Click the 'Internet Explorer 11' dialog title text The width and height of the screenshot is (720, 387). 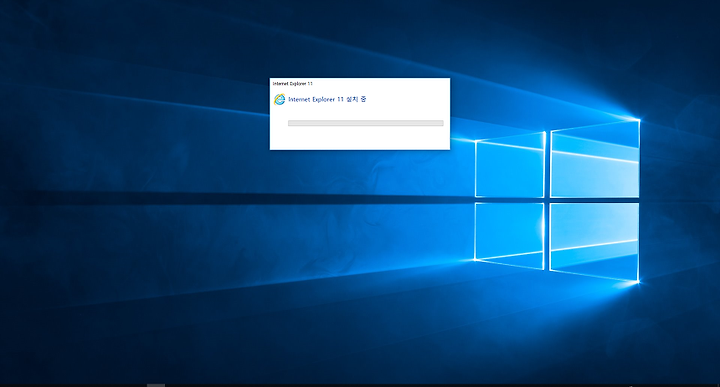[292, 84]
